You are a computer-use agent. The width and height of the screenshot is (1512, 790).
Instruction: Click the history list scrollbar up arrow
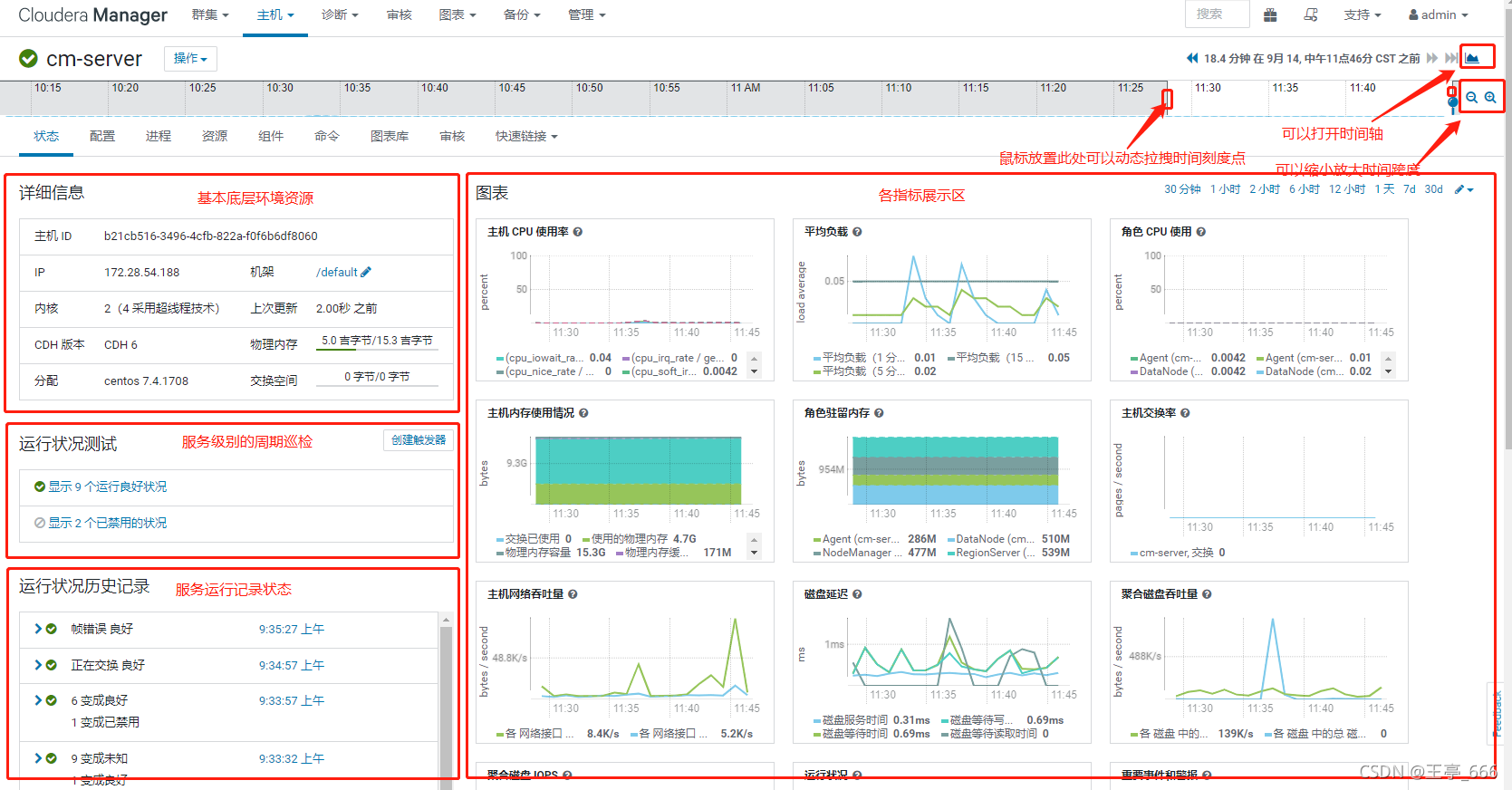pyautogui.click(x=446, y=620)
